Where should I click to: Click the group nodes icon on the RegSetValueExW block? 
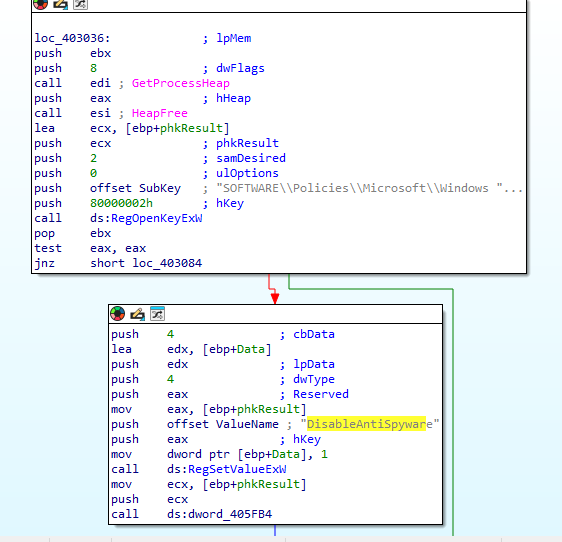pyautogui.click(x=157, y=314)
